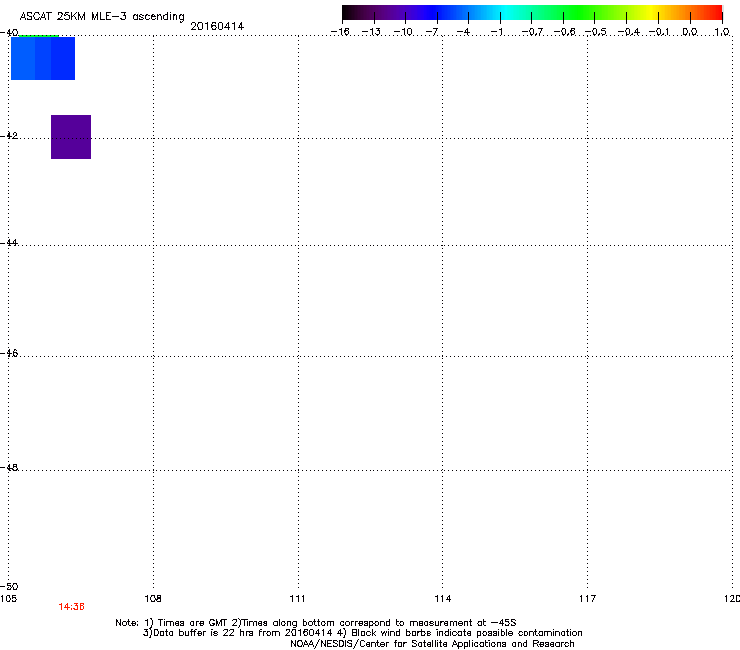Click the color scale label -4
The image size is (740, 650).
464,32
